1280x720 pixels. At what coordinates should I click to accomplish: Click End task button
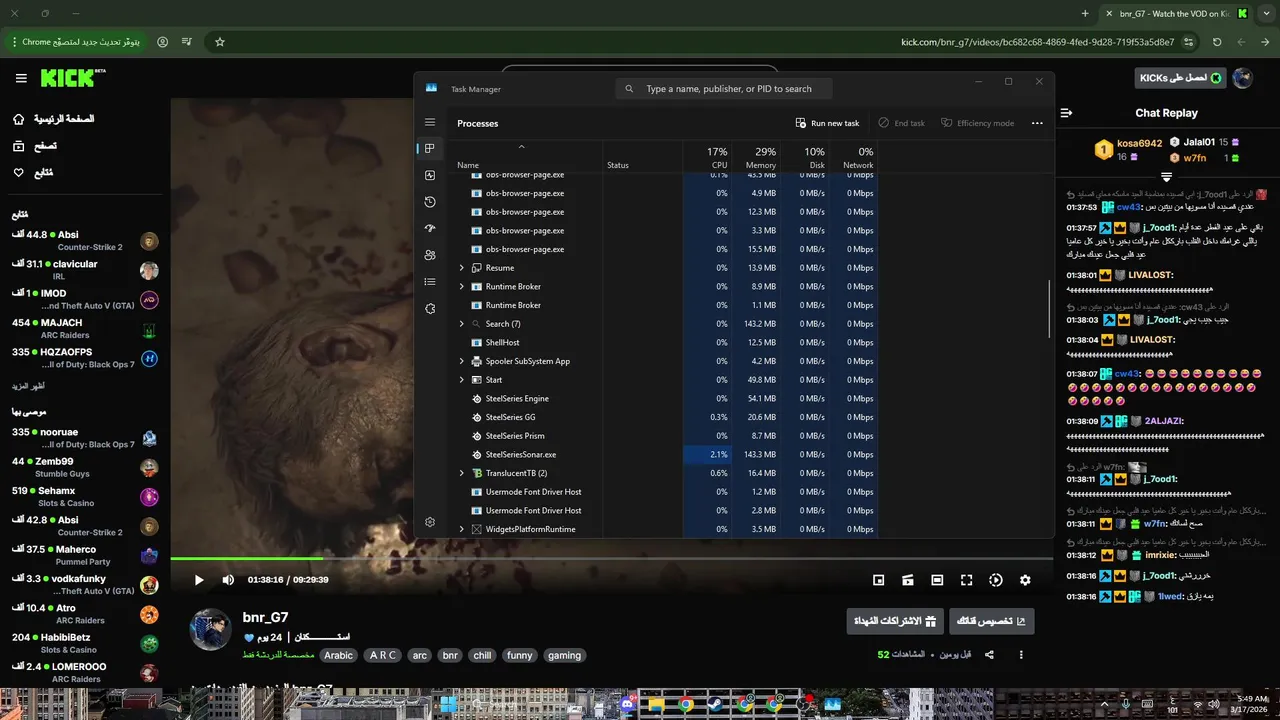902,123
